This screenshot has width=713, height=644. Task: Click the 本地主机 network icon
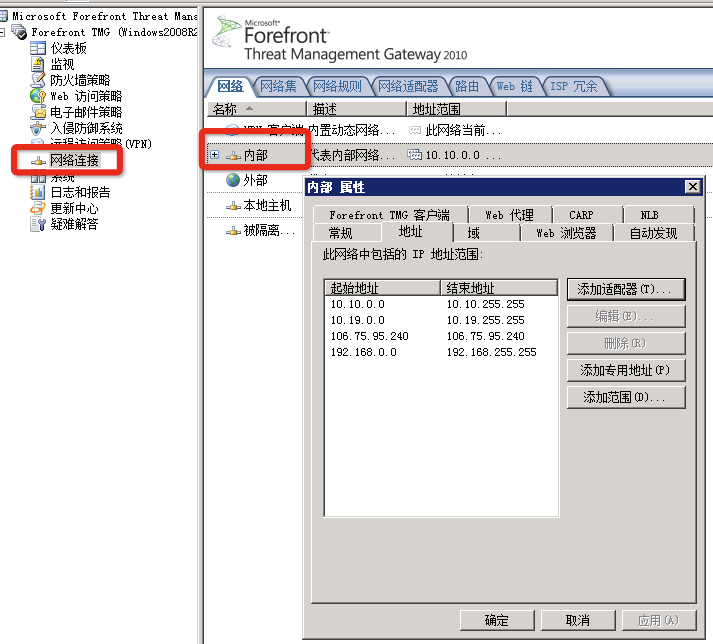click(x=233, y=206)
